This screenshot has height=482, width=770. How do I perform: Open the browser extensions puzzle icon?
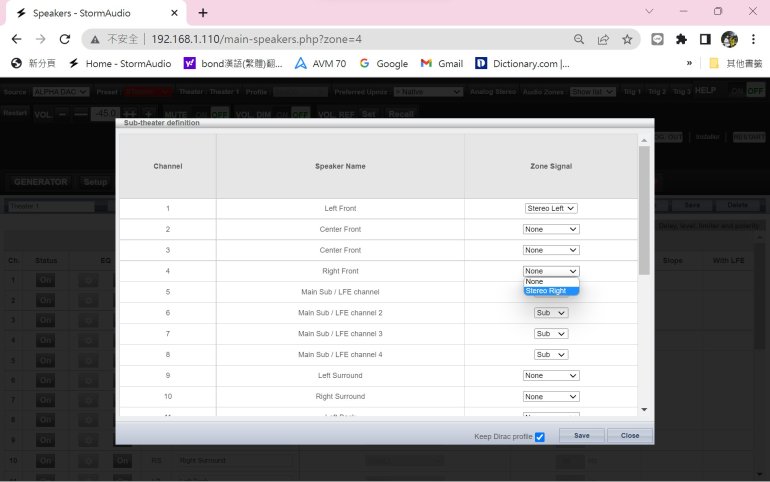click(681, 39)
